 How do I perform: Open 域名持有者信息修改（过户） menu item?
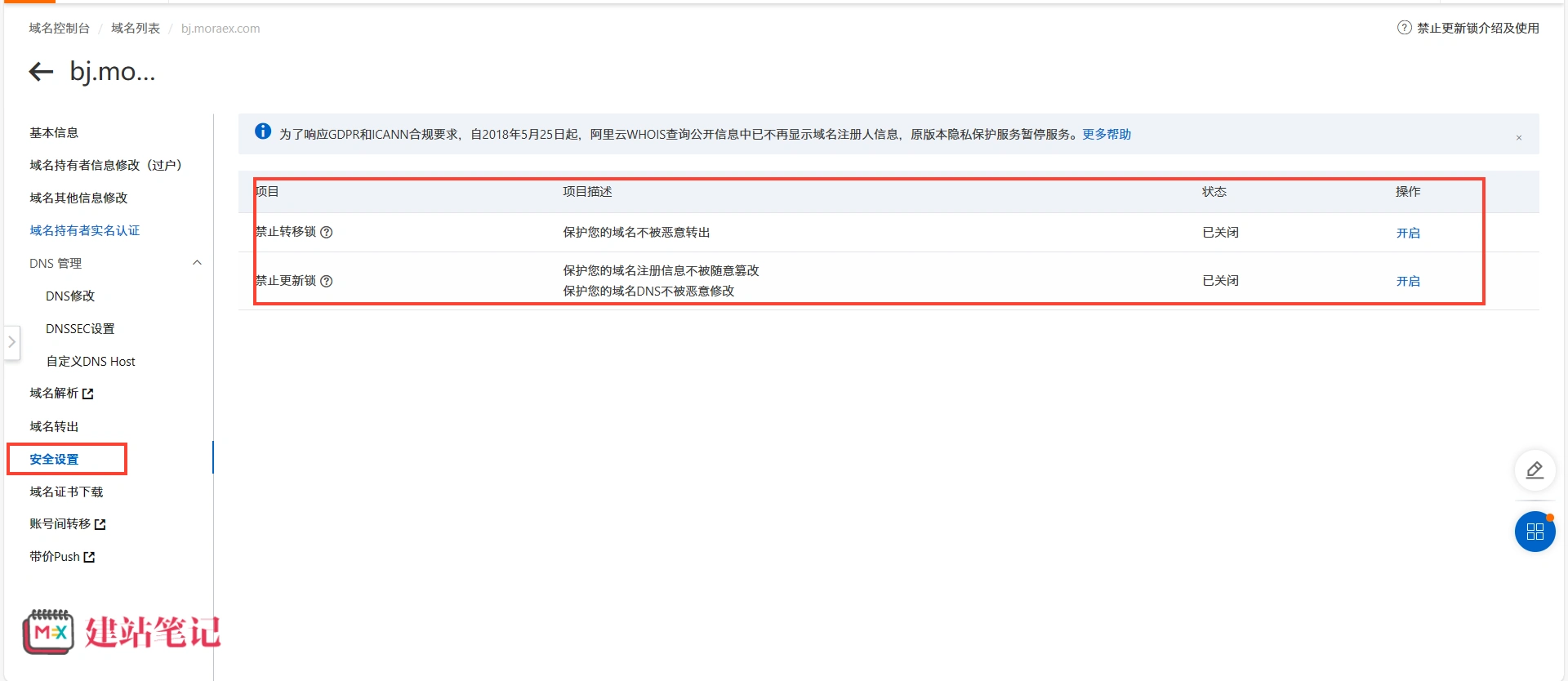click(x=105, y=165)
